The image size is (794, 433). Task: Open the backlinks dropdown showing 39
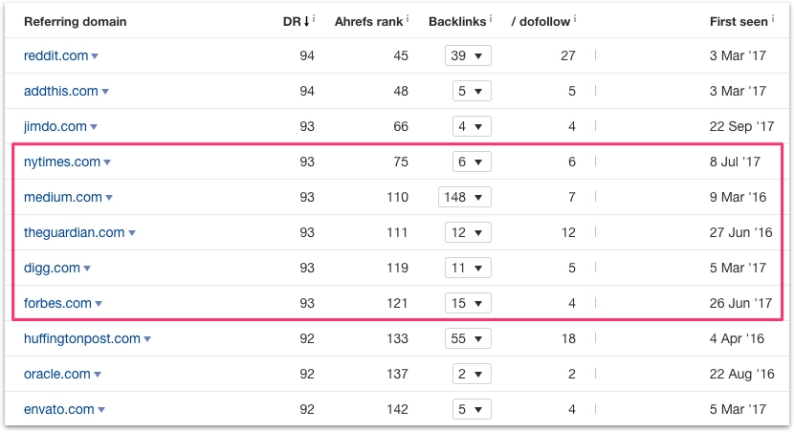click(468, 56)
